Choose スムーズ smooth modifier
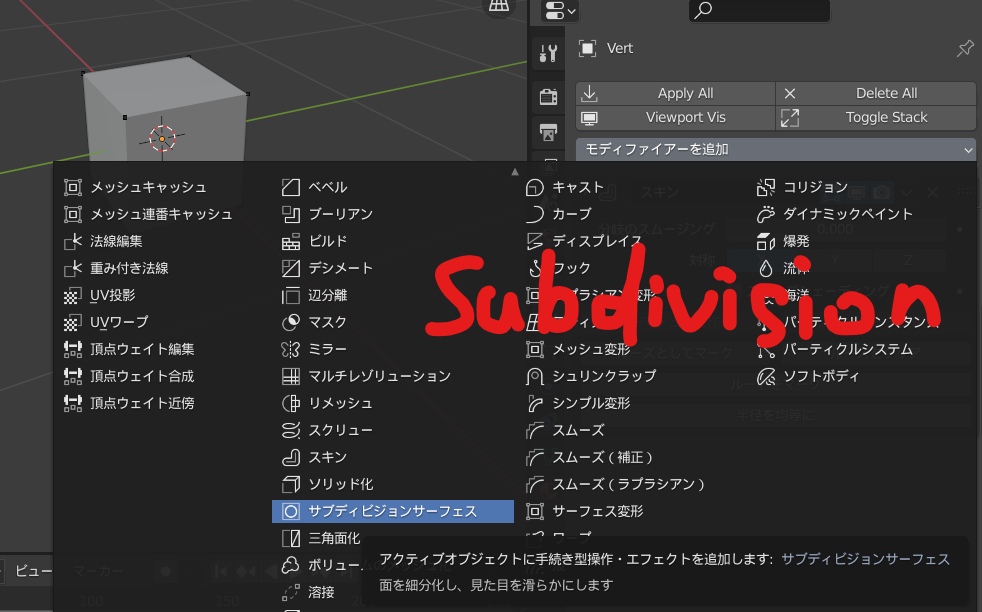The width and height of the screenshot is (982, 612). coord(566,430)
